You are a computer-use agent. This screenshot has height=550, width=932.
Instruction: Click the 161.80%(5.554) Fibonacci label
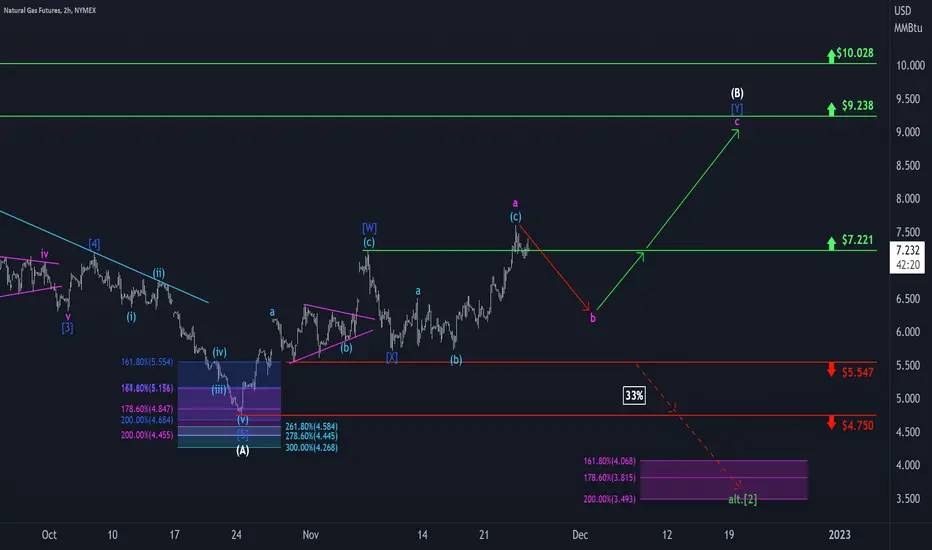[147, 362]
